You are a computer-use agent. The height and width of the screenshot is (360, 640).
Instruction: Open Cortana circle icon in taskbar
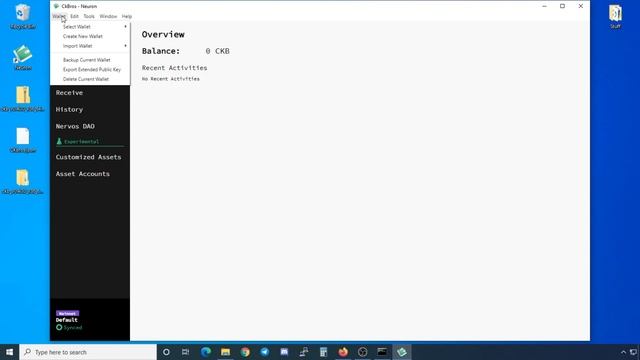[166, 352]
